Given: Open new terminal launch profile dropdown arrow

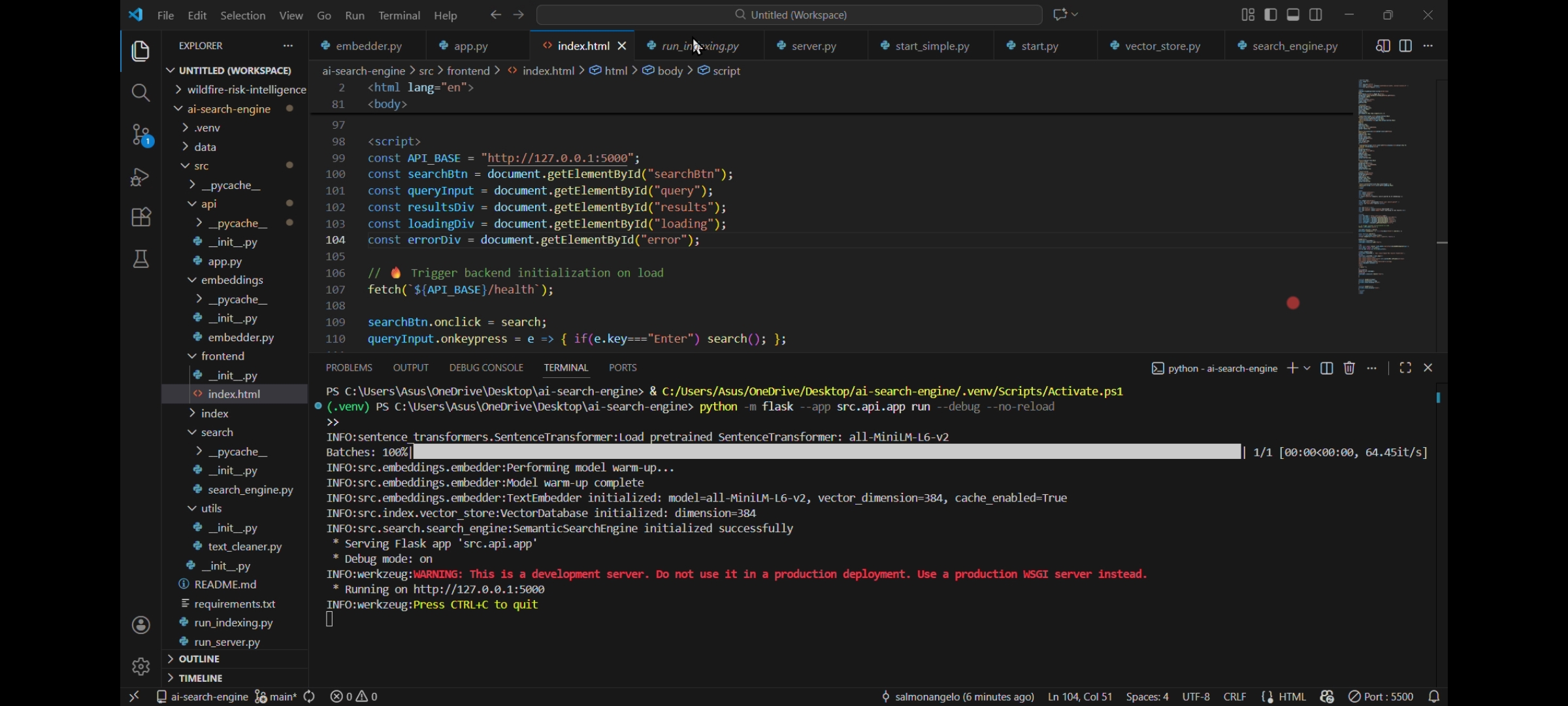Looking at the screenshot, I should coord(1307,368).
